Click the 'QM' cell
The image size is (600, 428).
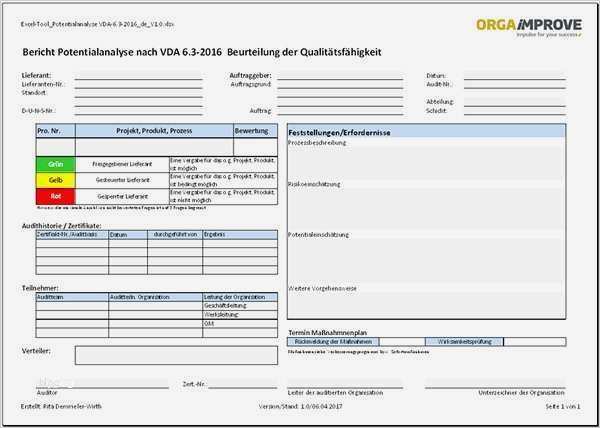240,324
